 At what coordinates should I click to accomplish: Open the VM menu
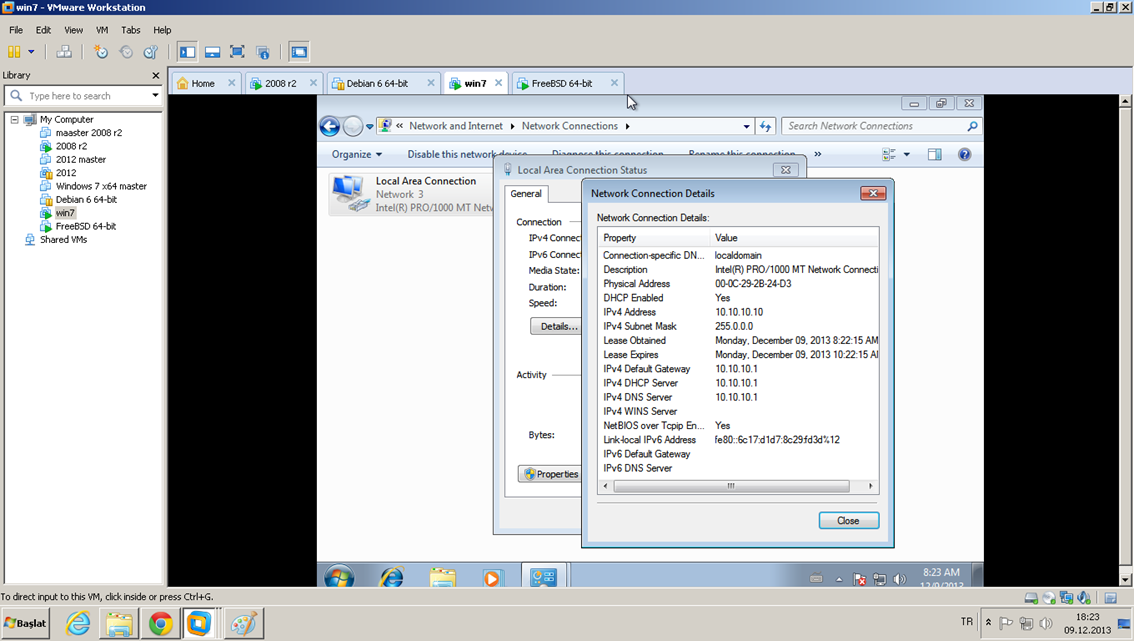click(x=102, y=30)
